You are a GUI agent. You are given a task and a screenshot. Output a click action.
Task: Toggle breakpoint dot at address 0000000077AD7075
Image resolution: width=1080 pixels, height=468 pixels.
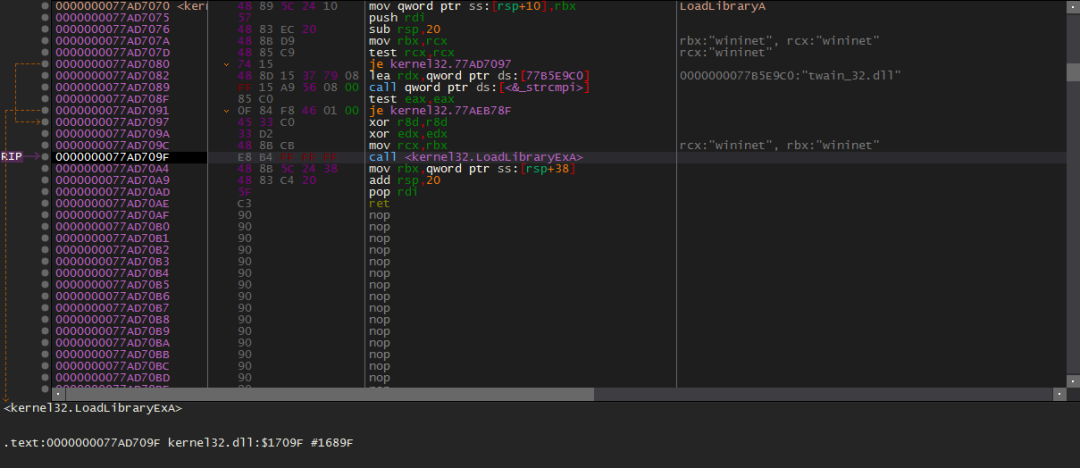click(45, 17)
